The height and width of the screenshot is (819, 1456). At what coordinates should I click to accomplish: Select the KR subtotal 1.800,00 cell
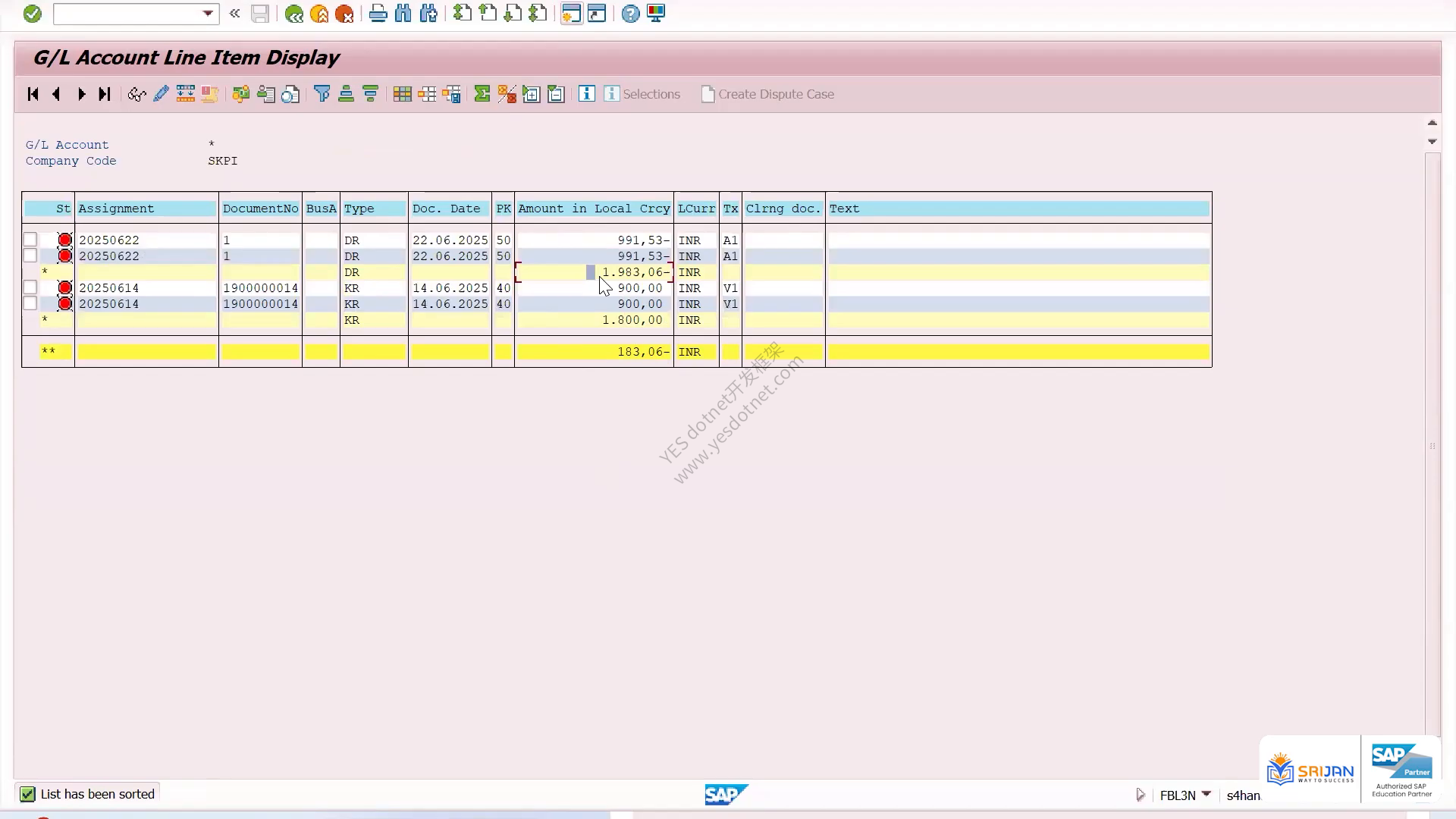point(594,320)
